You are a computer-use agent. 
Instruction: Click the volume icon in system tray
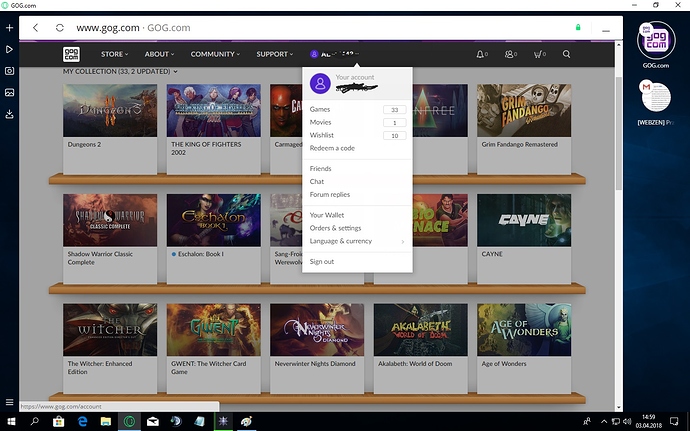coord(627,421)
